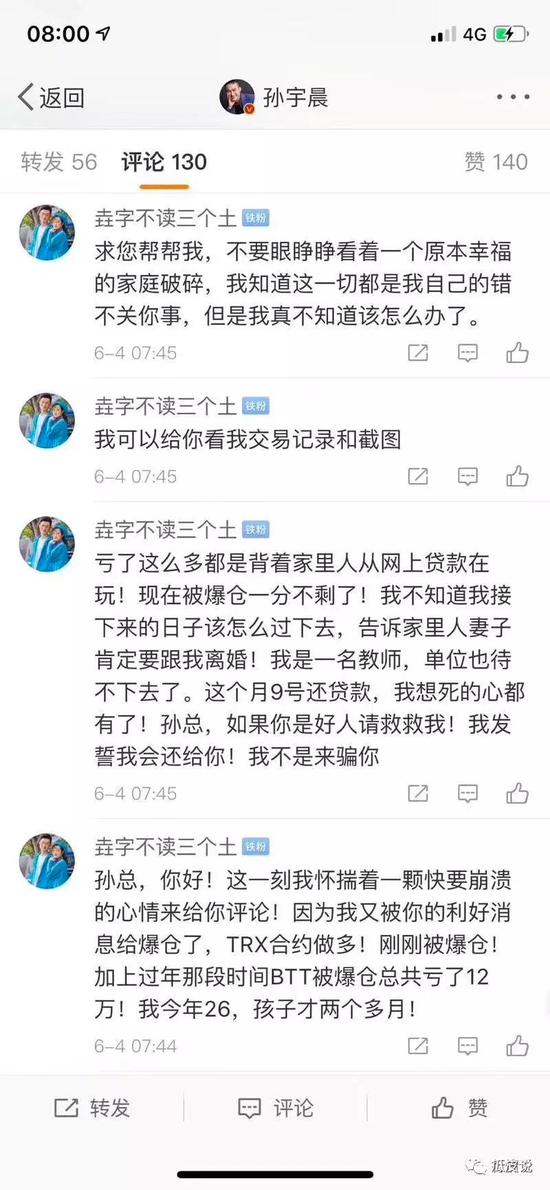Screen dimensions: 550x1190
Task: Tap the 返回 back arrow
Action: (50, 97)
